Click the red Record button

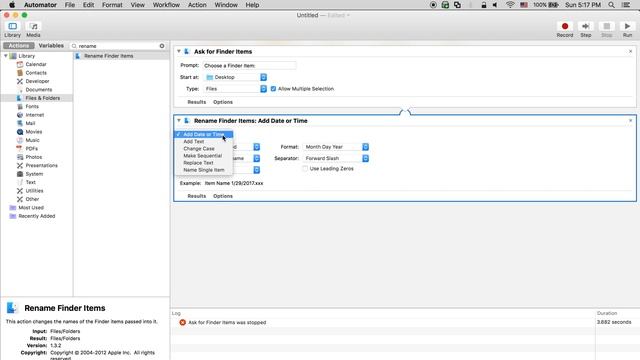tap(565, 26)
